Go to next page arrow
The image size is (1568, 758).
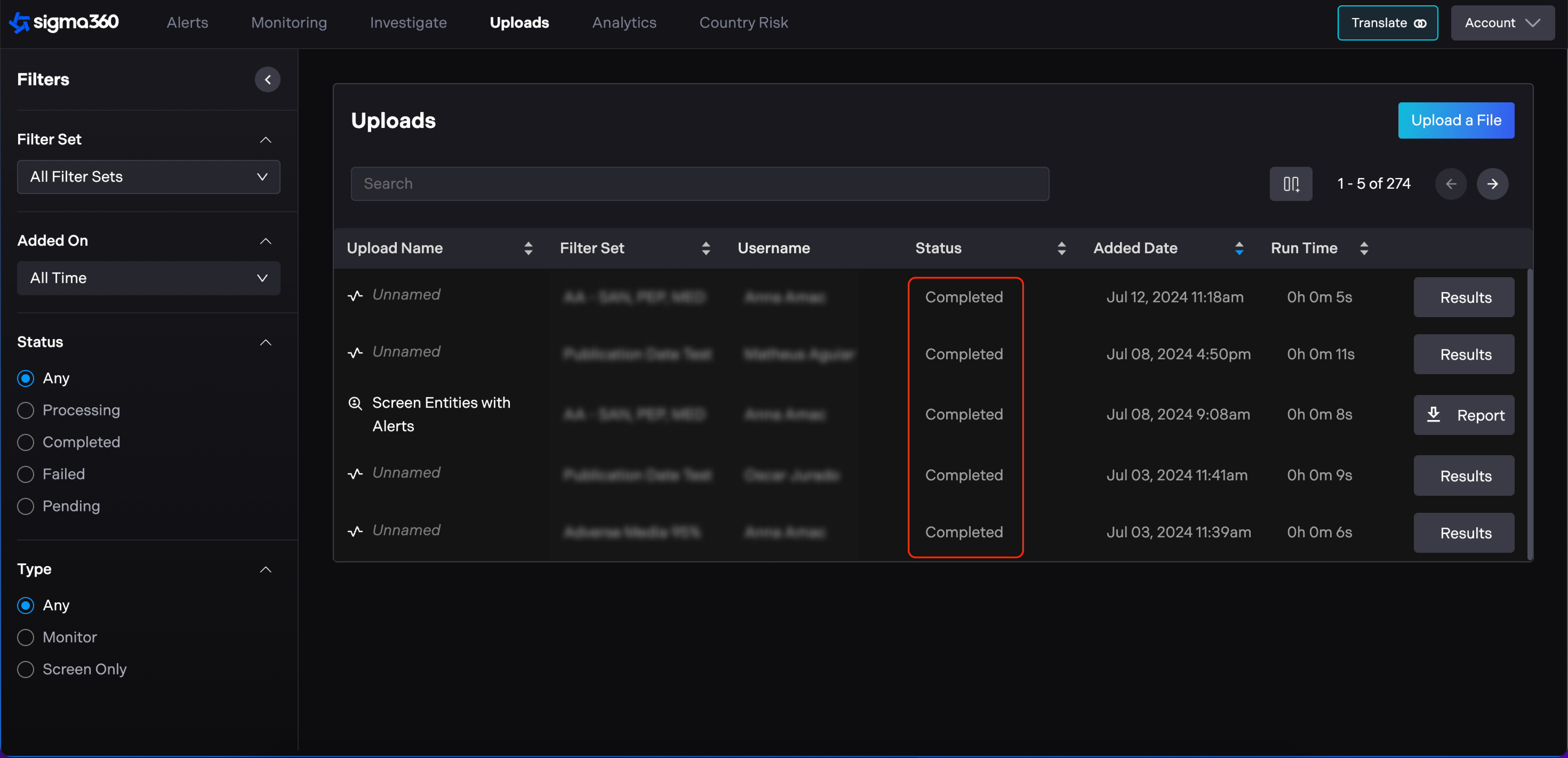coord(1492,184)
